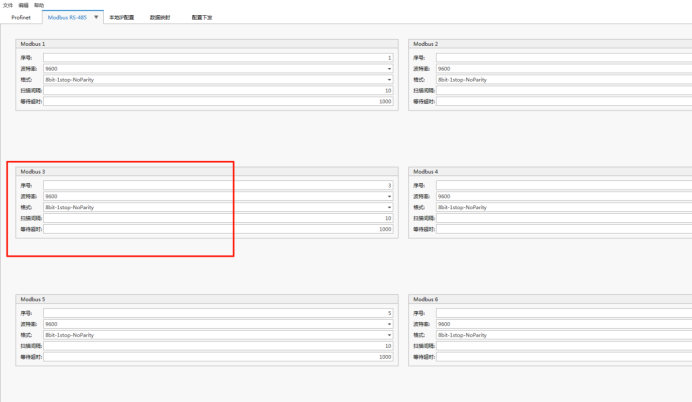Open the 文件 menu
Viewport: 692px width, 402px height.
(8, 5)
